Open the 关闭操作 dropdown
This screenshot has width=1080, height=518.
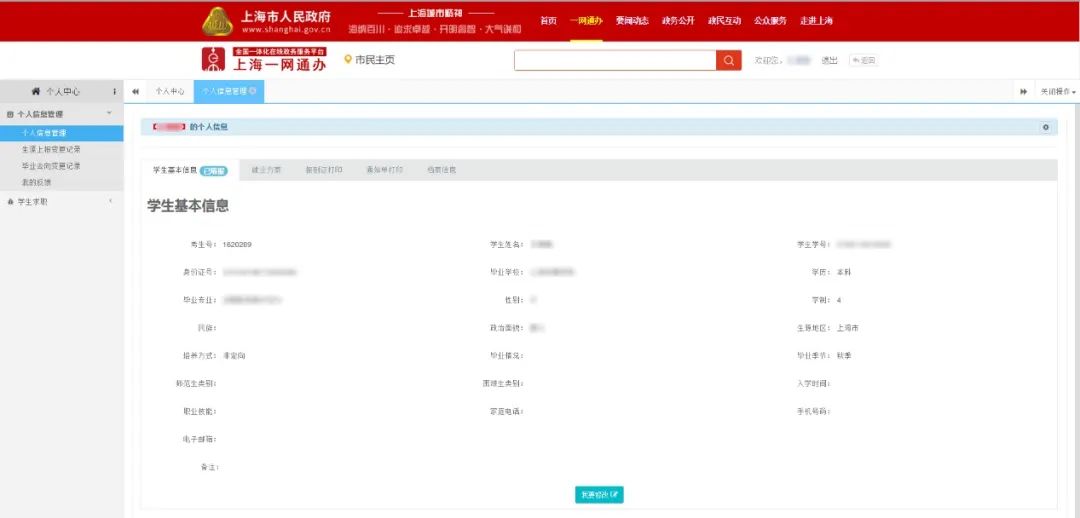pyautogui.click(x=1058, y=92)
